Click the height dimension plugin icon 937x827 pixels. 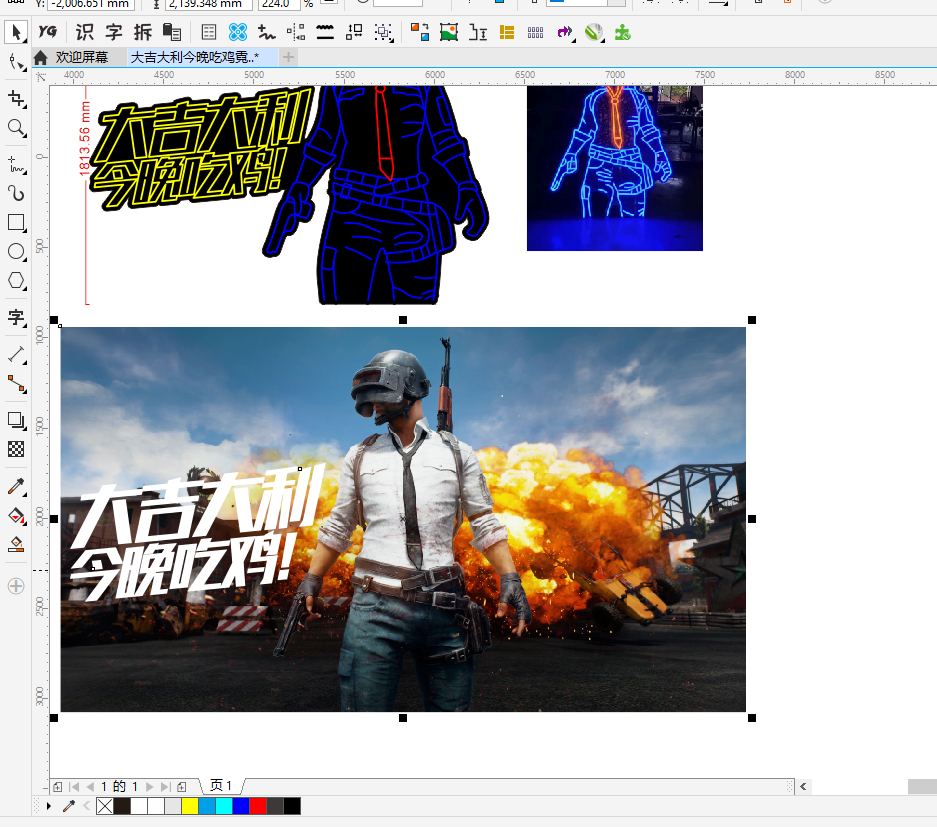pos(478,32)
